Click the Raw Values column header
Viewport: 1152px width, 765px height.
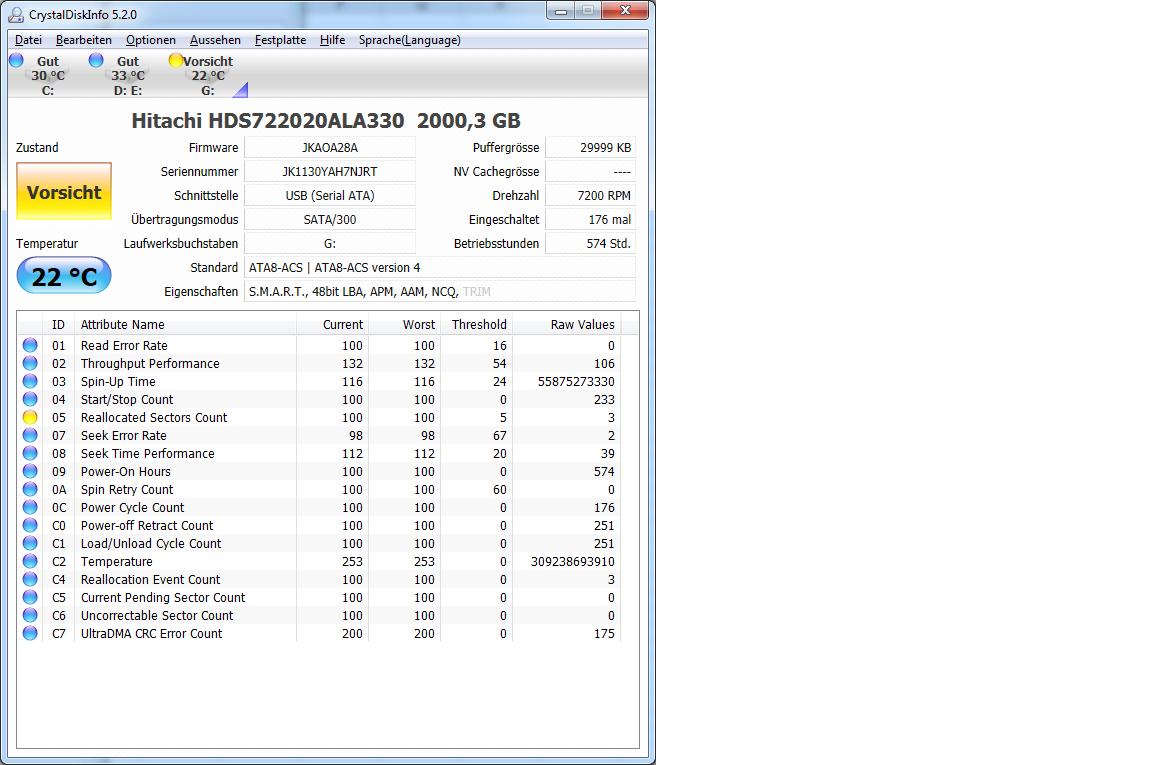point(566,324)
